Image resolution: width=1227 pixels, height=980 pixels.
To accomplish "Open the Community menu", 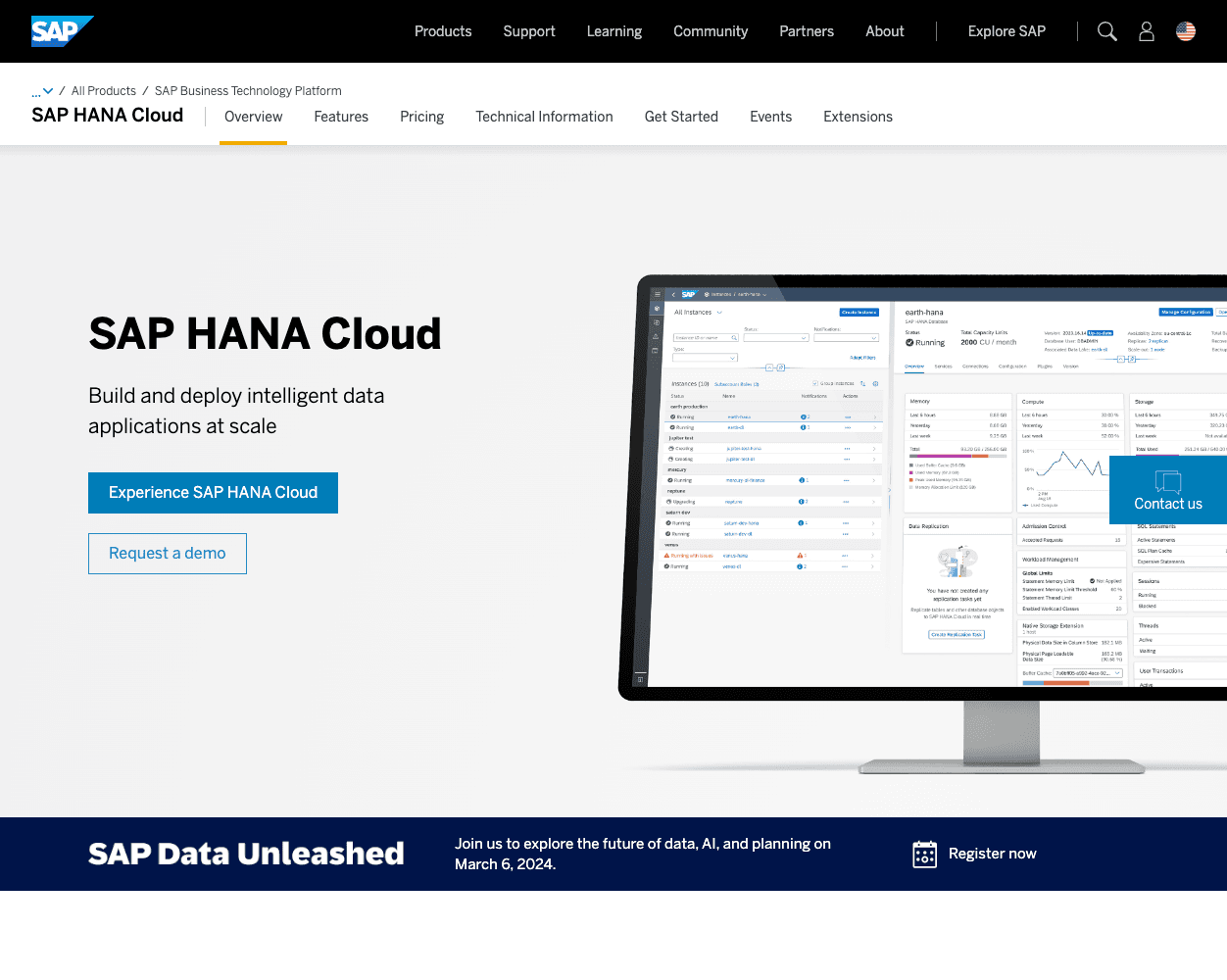I will point(711,31).
